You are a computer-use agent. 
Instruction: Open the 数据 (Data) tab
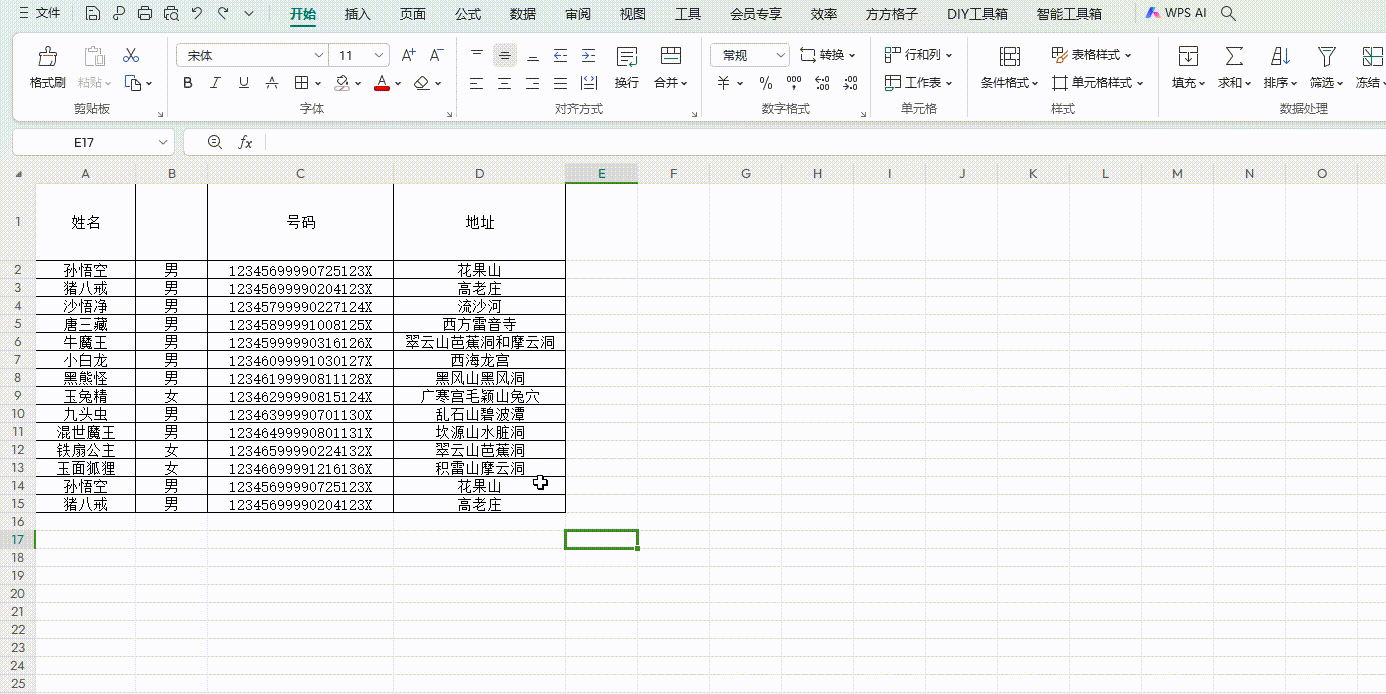point(522,15)
